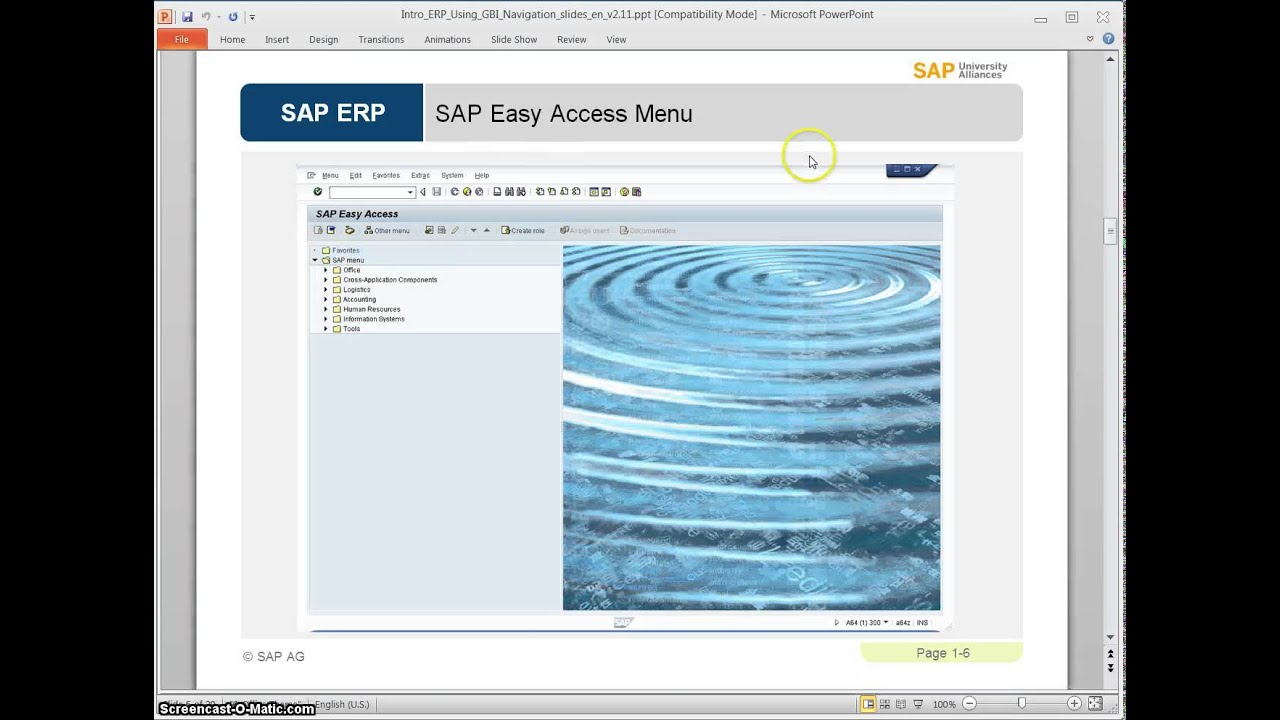
Task: Click the green Enter checkmark in SAP toolbar
Action: [318, 192]
